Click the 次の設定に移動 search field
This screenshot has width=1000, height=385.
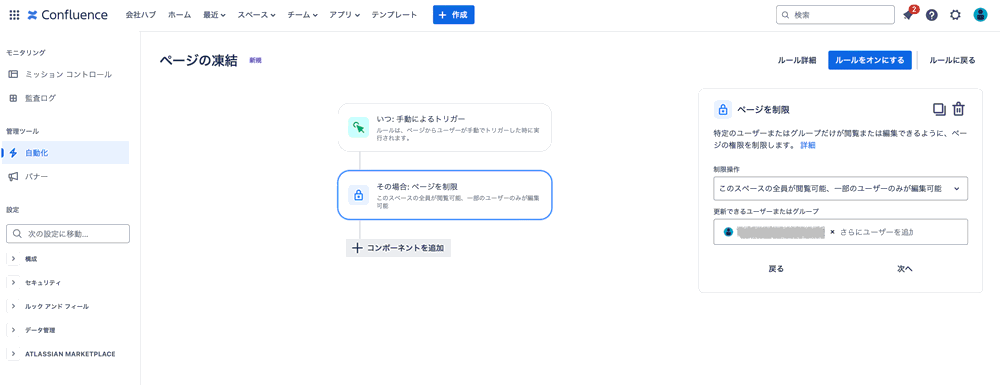tap(68, 234)
